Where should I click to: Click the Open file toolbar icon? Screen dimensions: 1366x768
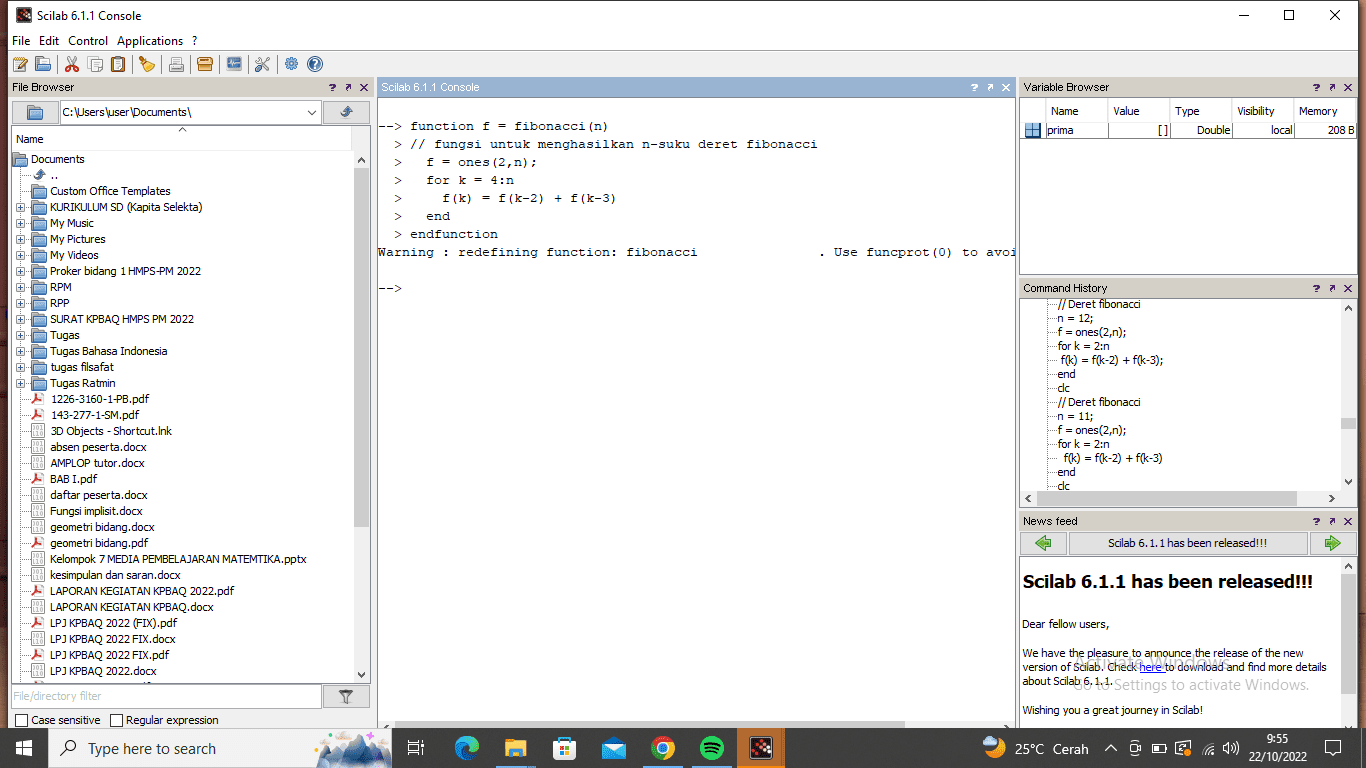43,64
